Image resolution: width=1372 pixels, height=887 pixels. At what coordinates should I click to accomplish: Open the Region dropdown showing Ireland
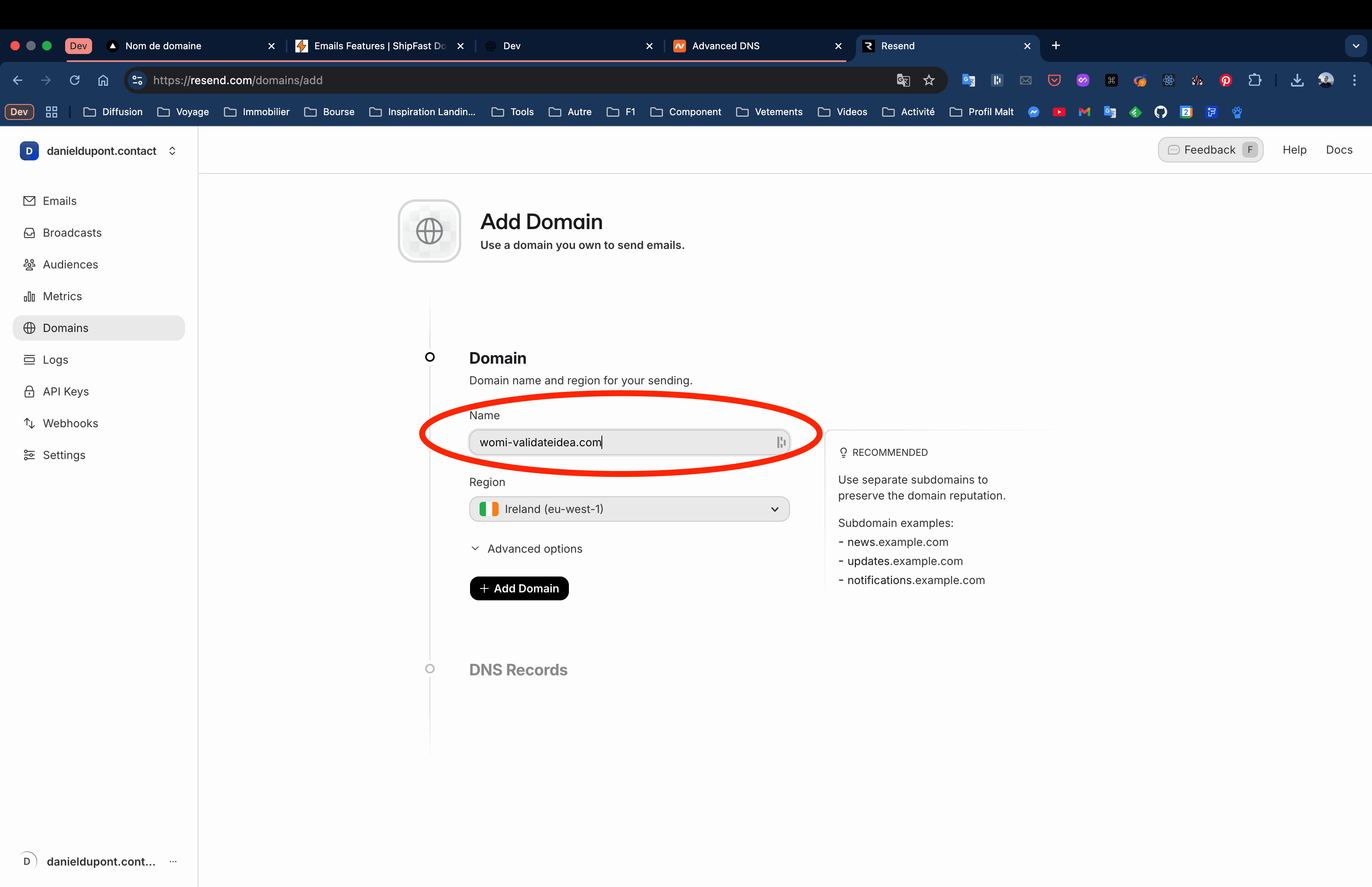coord(629,509)
